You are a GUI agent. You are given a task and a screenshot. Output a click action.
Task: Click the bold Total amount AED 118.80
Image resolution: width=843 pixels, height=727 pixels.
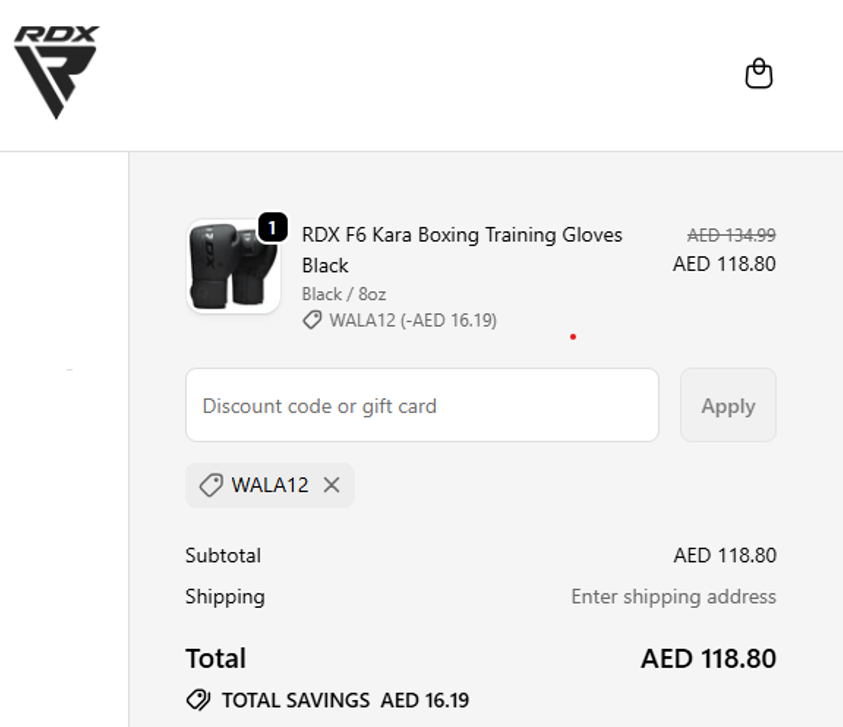708,658
